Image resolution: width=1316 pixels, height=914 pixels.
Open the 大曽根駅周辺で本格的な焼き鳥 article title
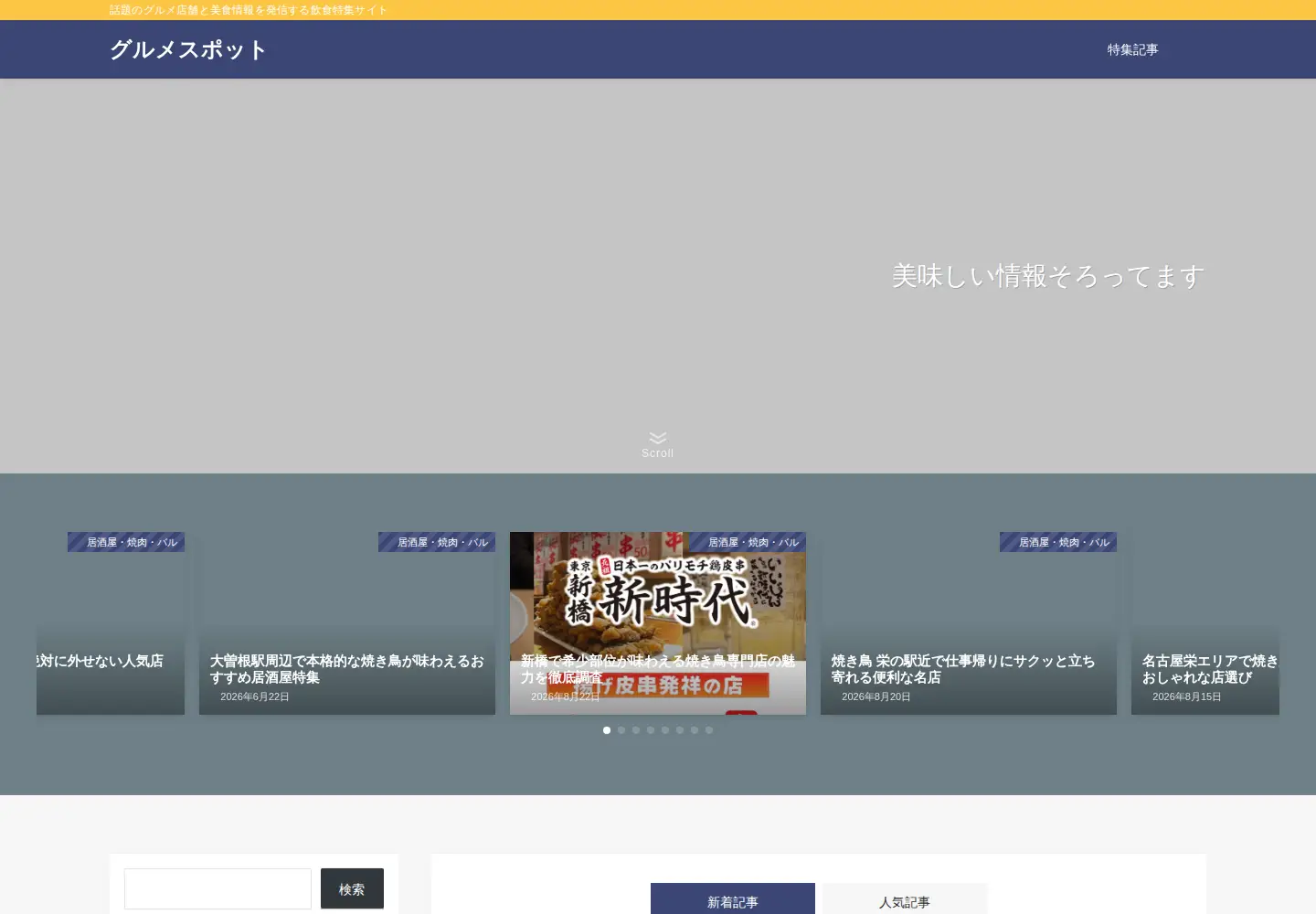[x=347, y=669]
